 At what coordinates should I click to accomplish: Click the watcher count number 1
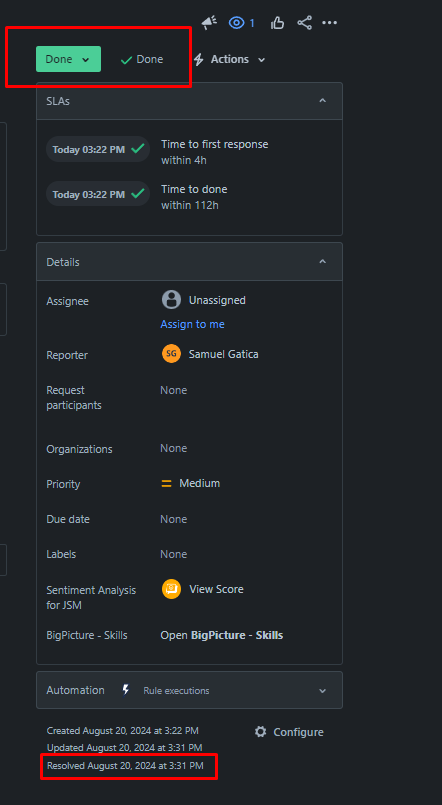252,23
